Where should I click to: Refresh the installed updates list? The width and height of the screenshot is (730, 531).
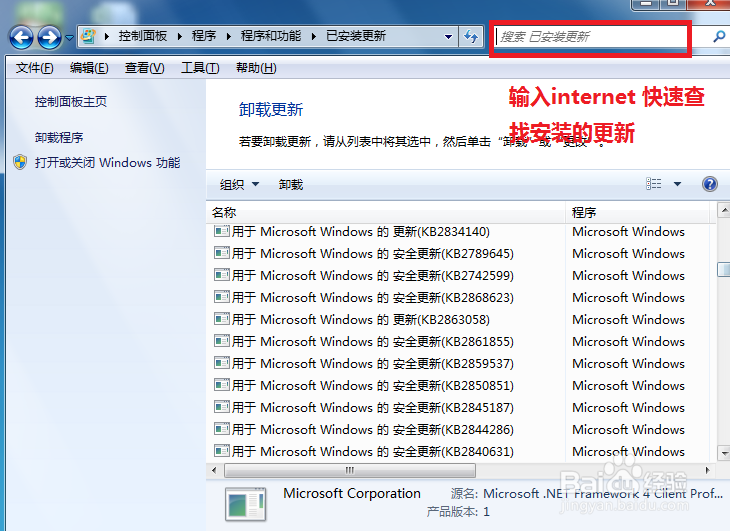(471, 36)
